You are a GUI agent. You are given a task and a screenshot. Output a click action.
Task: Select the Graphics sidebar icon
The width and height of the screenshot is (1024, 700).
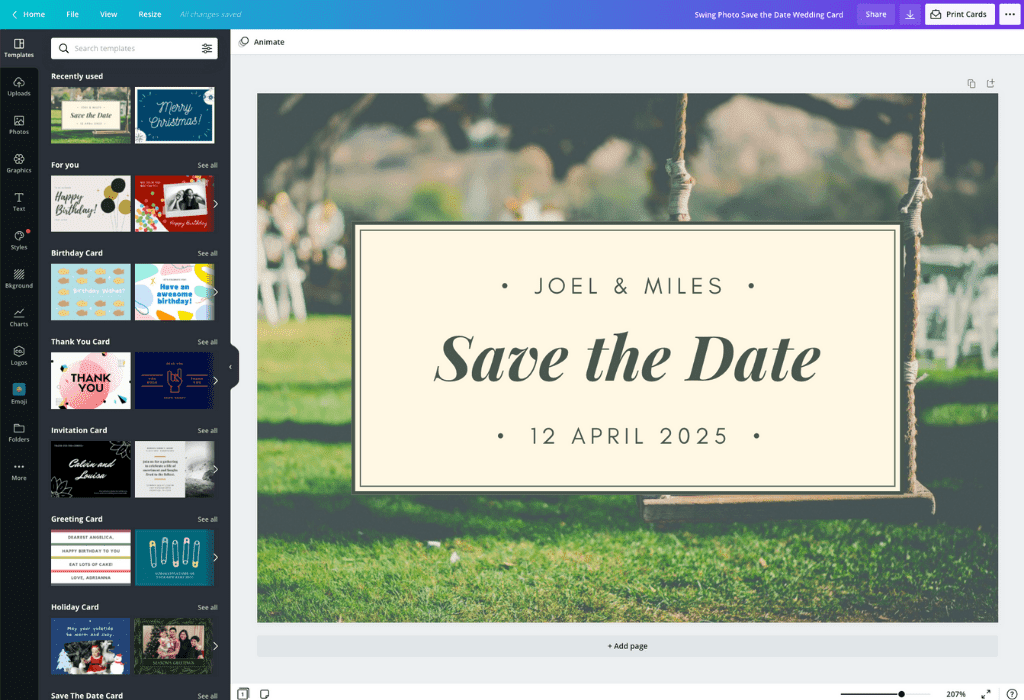point(19,163)
